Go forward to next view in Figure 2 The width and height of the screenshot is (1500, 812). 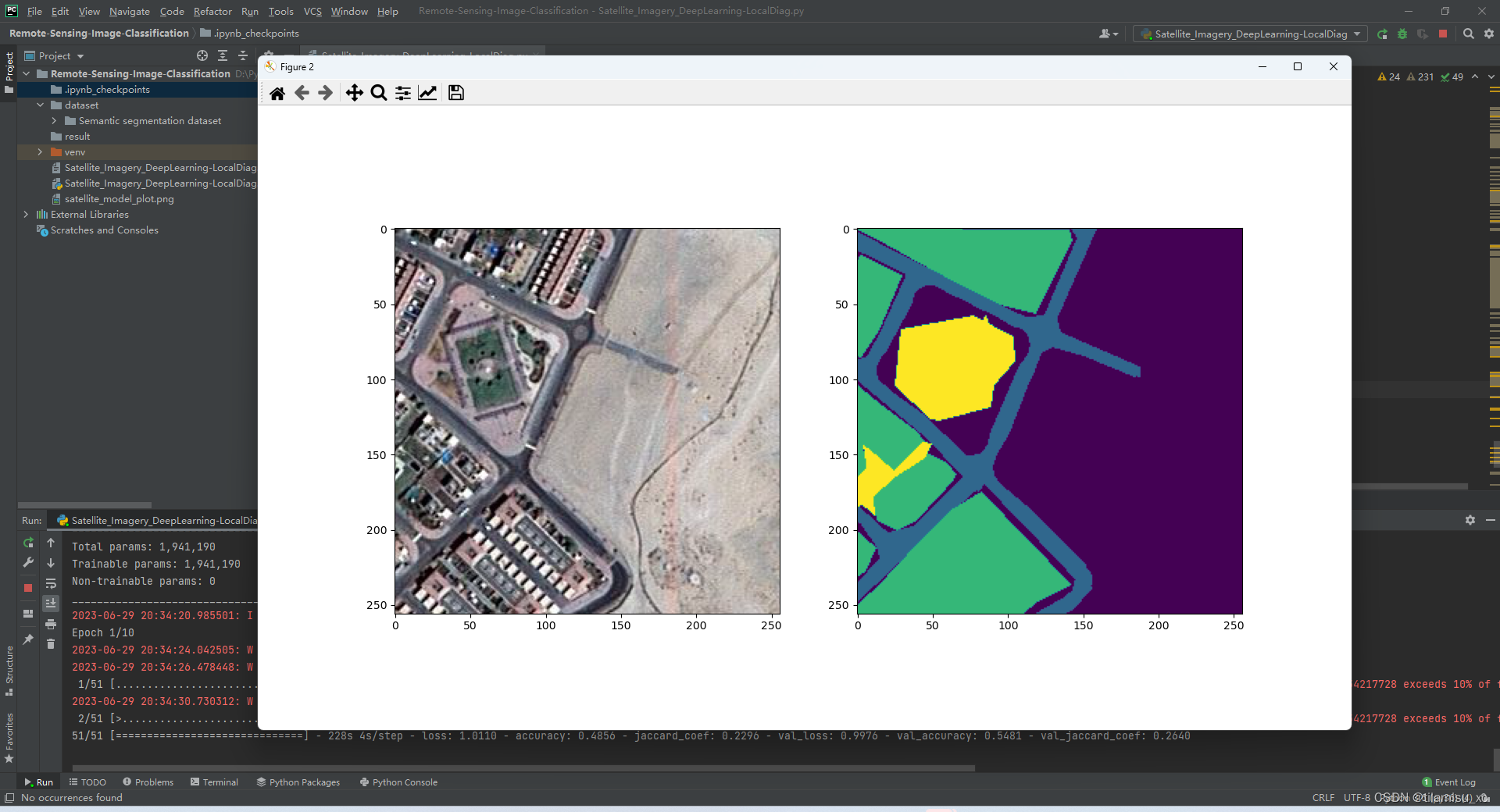click(x=326, y=93)
